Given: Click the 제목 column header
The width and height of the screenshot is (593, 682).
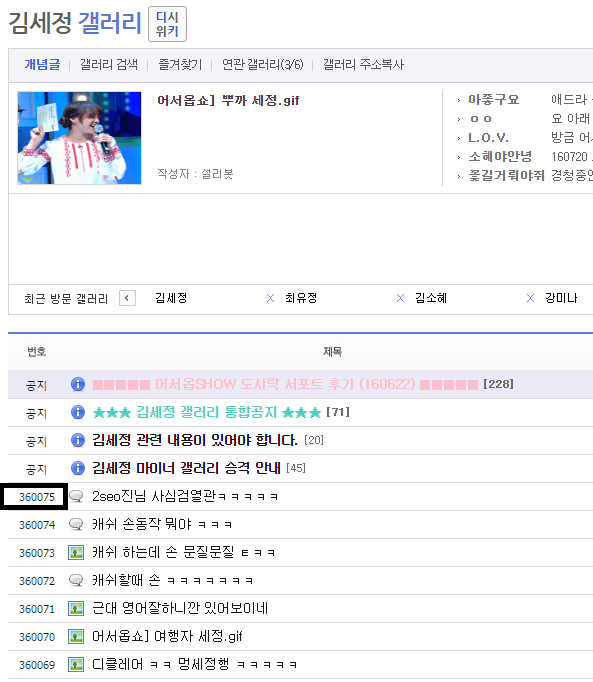Looking at the screenshot, I should tap(332, 351).
